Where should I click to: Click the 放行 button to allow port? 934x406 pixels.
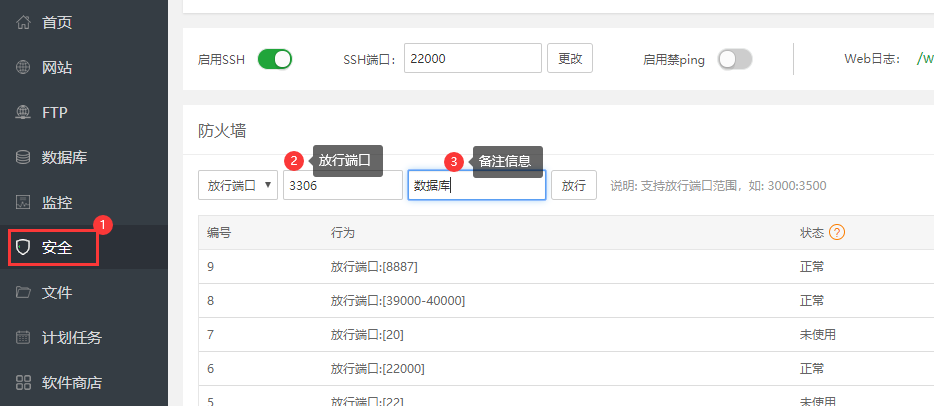(x=574, y=185)
